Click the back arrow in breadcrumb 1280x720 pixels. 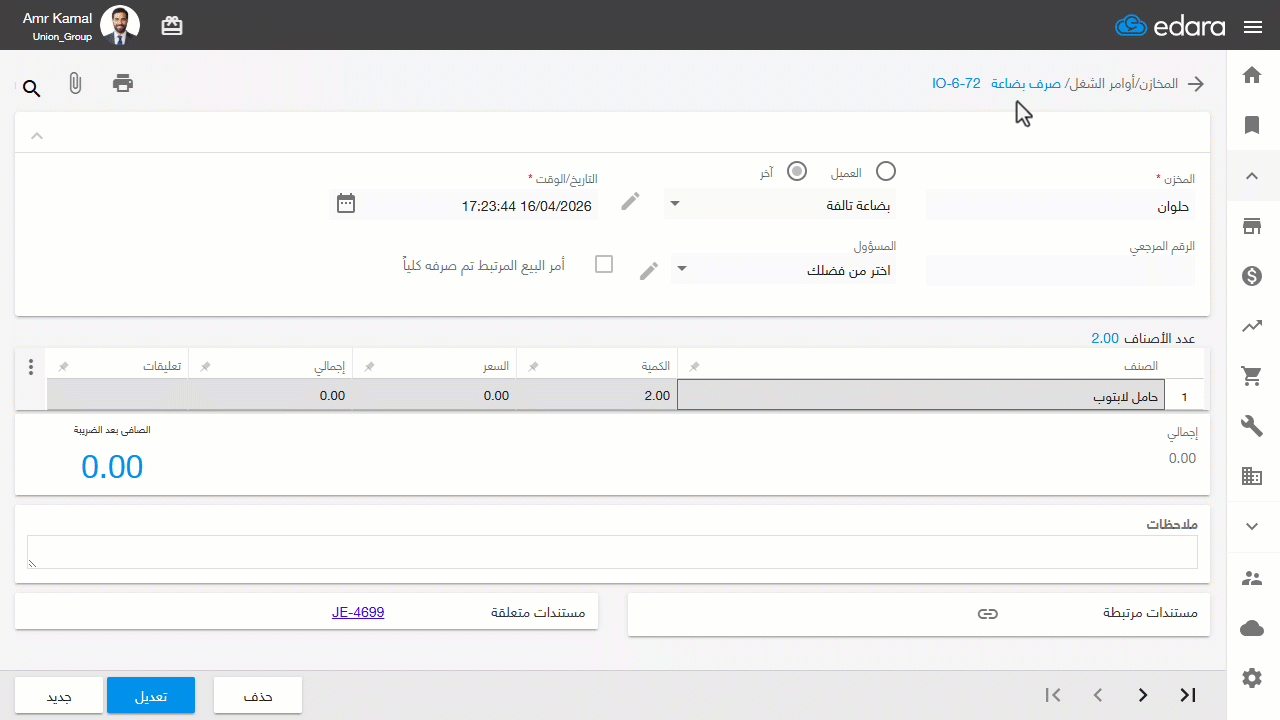[x=1196, y=84]
